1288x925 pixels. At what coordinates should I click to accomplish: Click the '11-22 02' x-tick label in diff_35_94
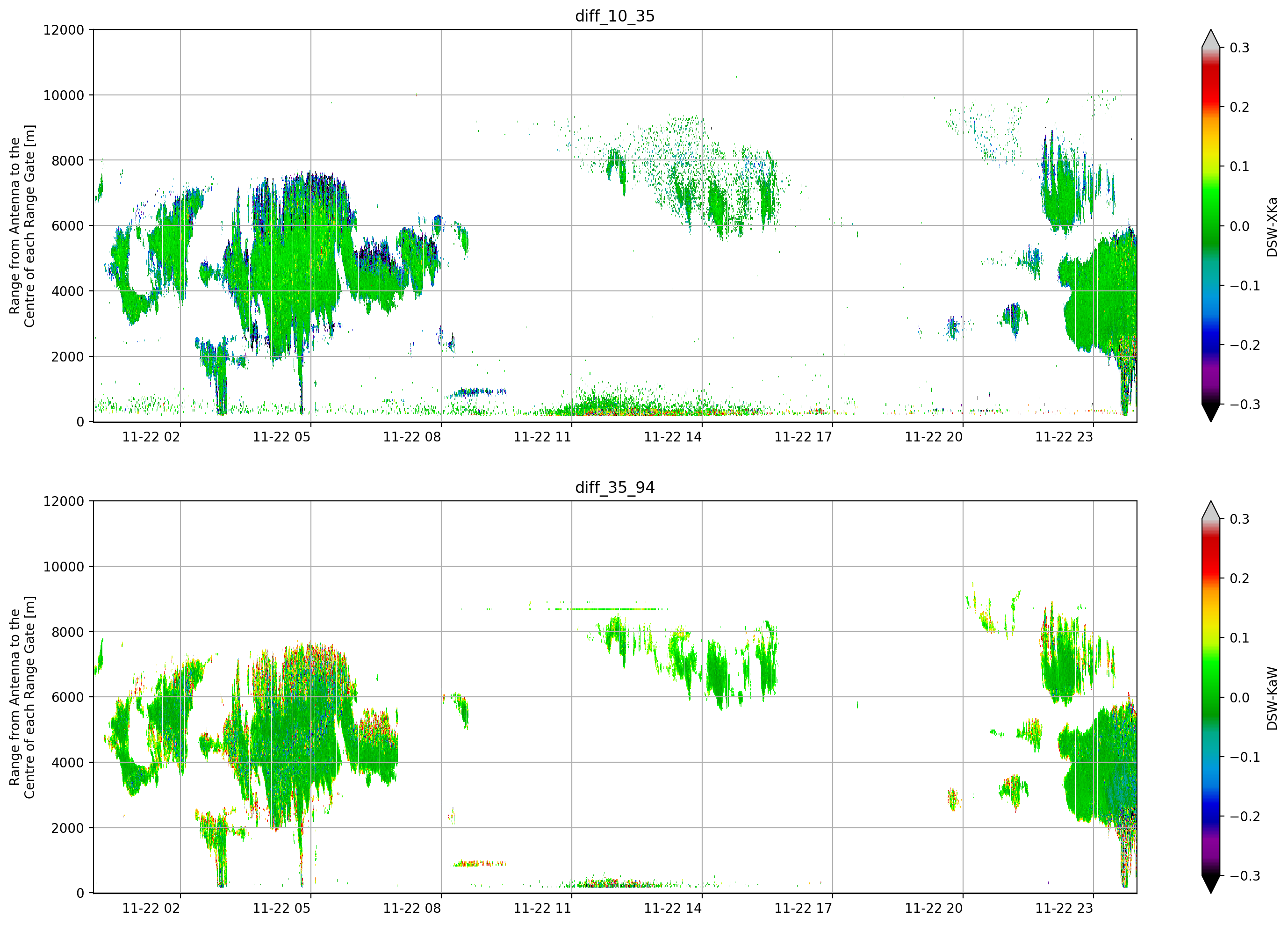click(x=151, y=909)
